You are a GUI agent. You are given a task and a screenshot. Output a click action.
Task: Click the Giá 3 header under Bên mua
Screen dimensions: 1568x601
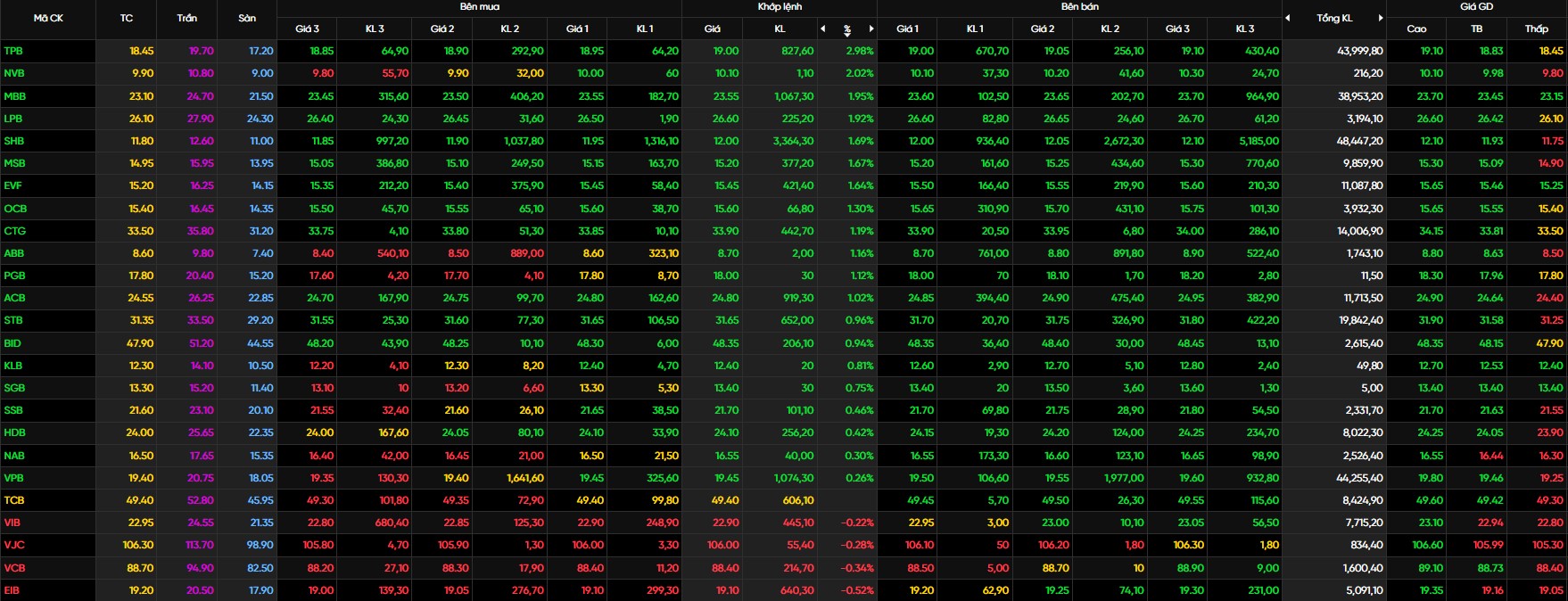click(x=307, y=29)
